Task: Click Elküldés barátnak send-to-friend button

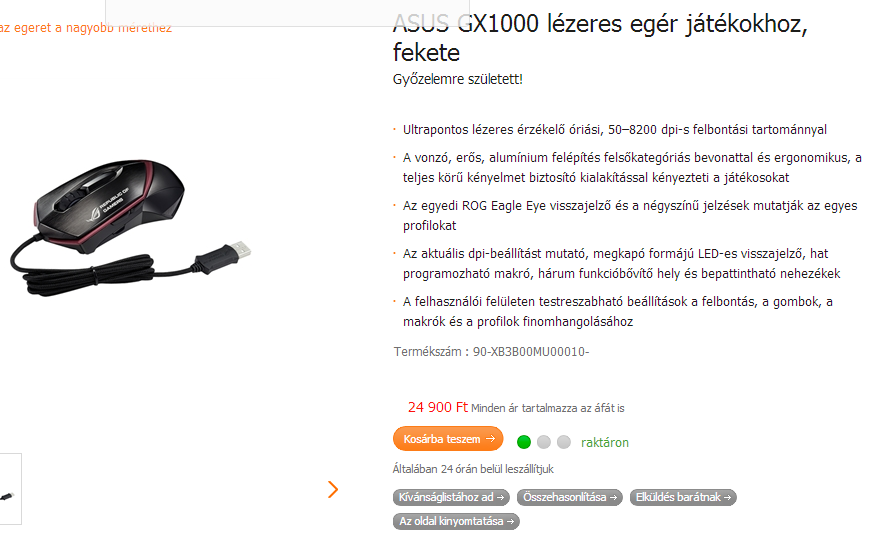Action: (683, 497)
